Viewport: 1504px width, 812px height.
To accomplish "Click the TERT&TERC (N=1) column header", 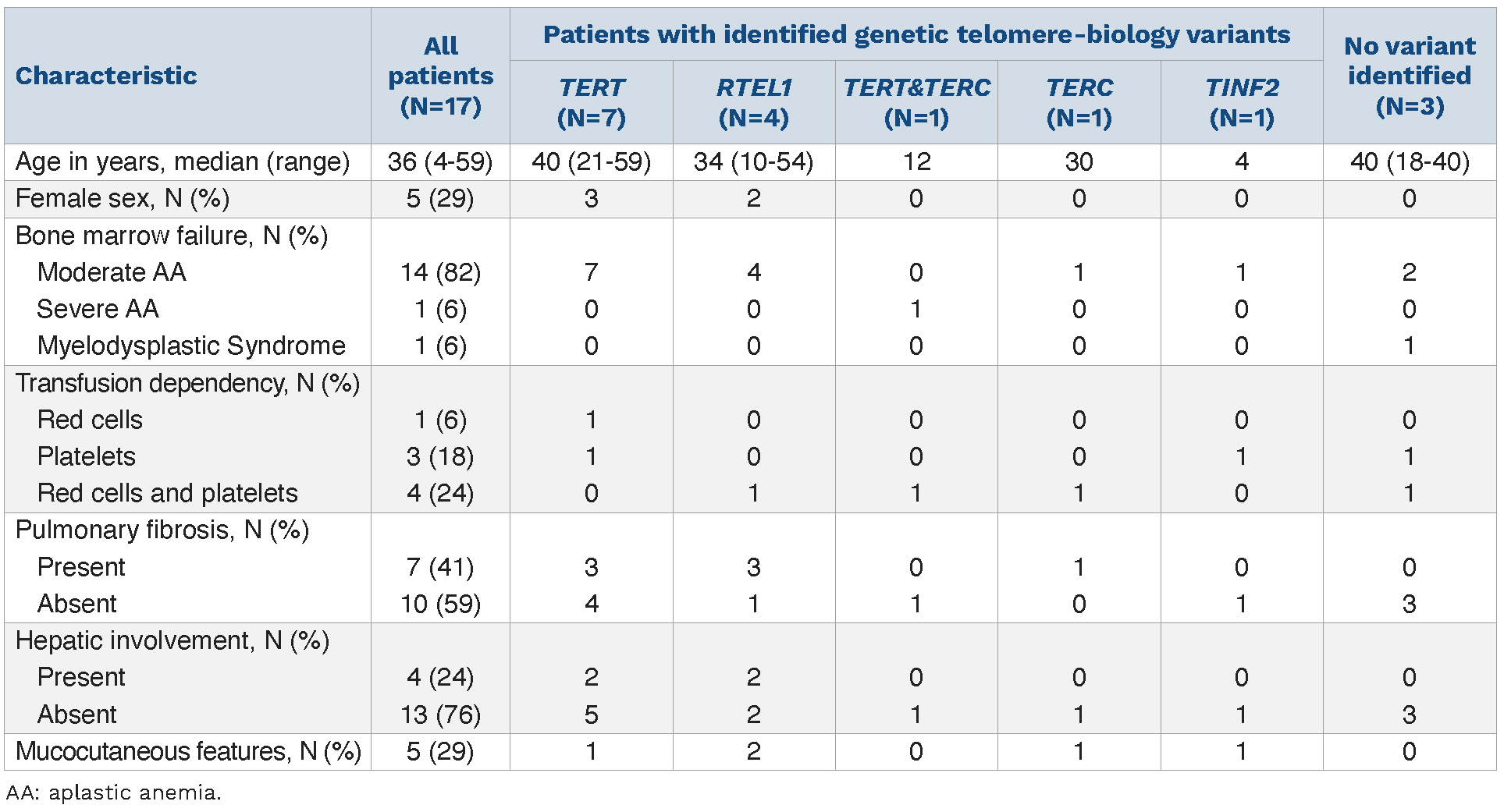I will (x=916, y=102).
